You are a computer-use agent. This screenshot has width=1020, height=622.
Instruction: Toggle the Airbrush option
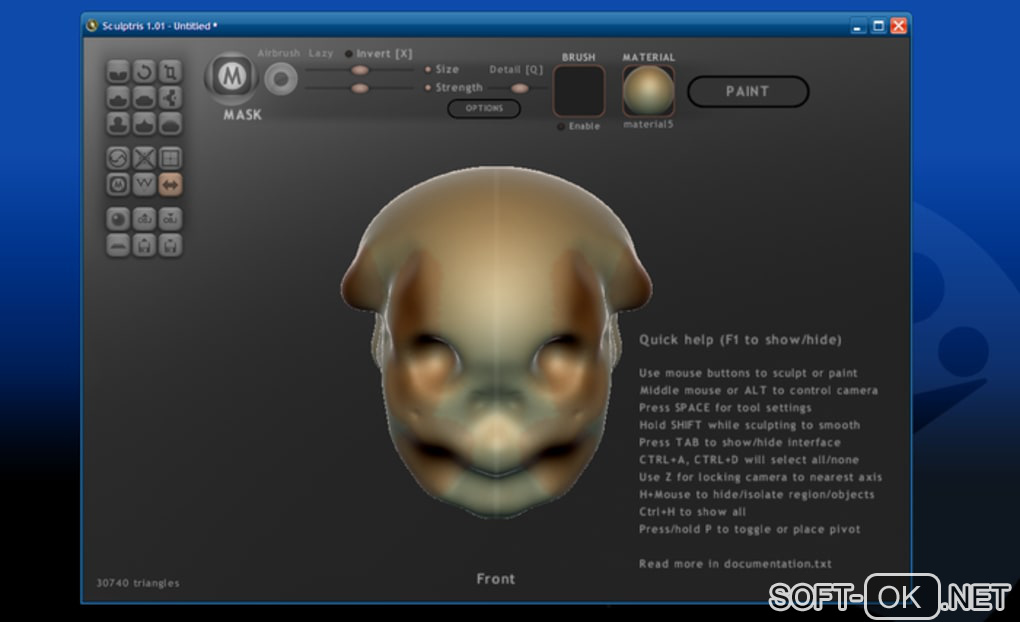[x=278, y=53]
